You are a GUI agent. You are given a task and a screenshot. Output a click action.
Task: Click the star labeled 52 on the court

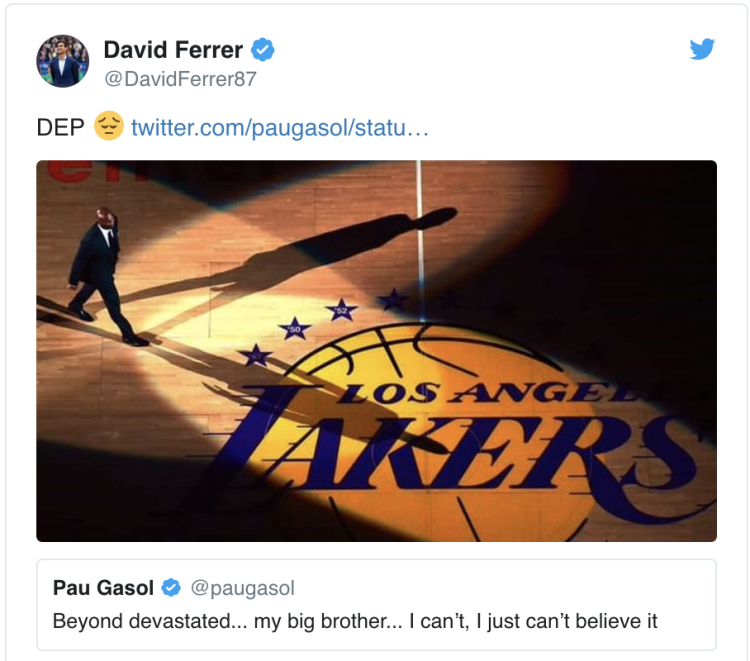[342, 311]
